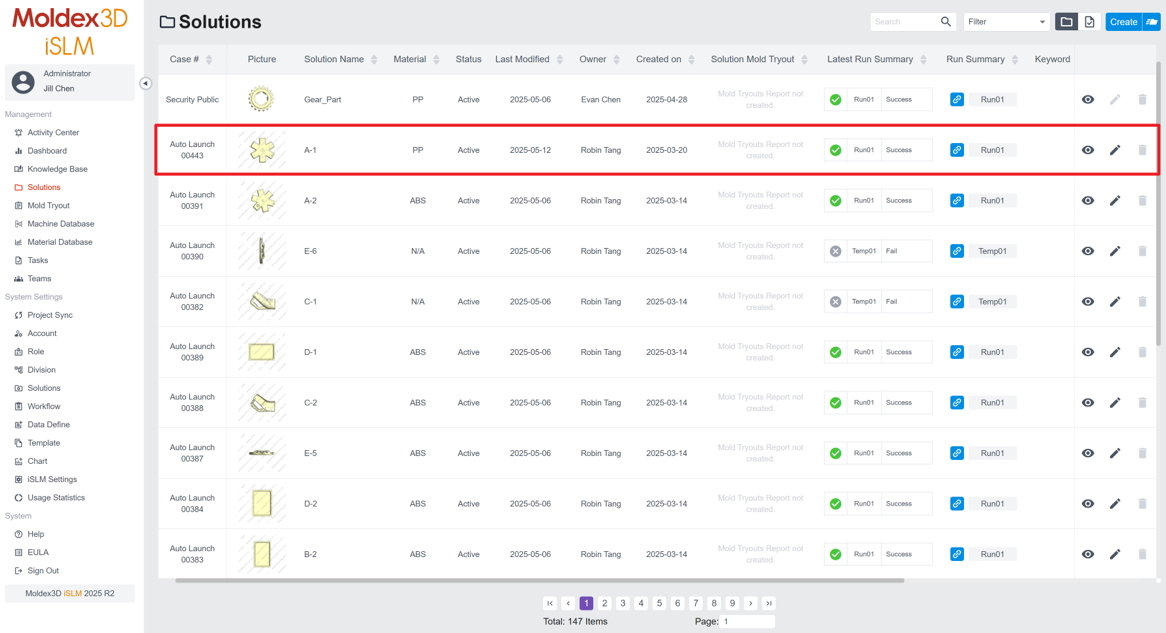Edit the A-2 solution with pencil icon

[x=1115, y=201]
